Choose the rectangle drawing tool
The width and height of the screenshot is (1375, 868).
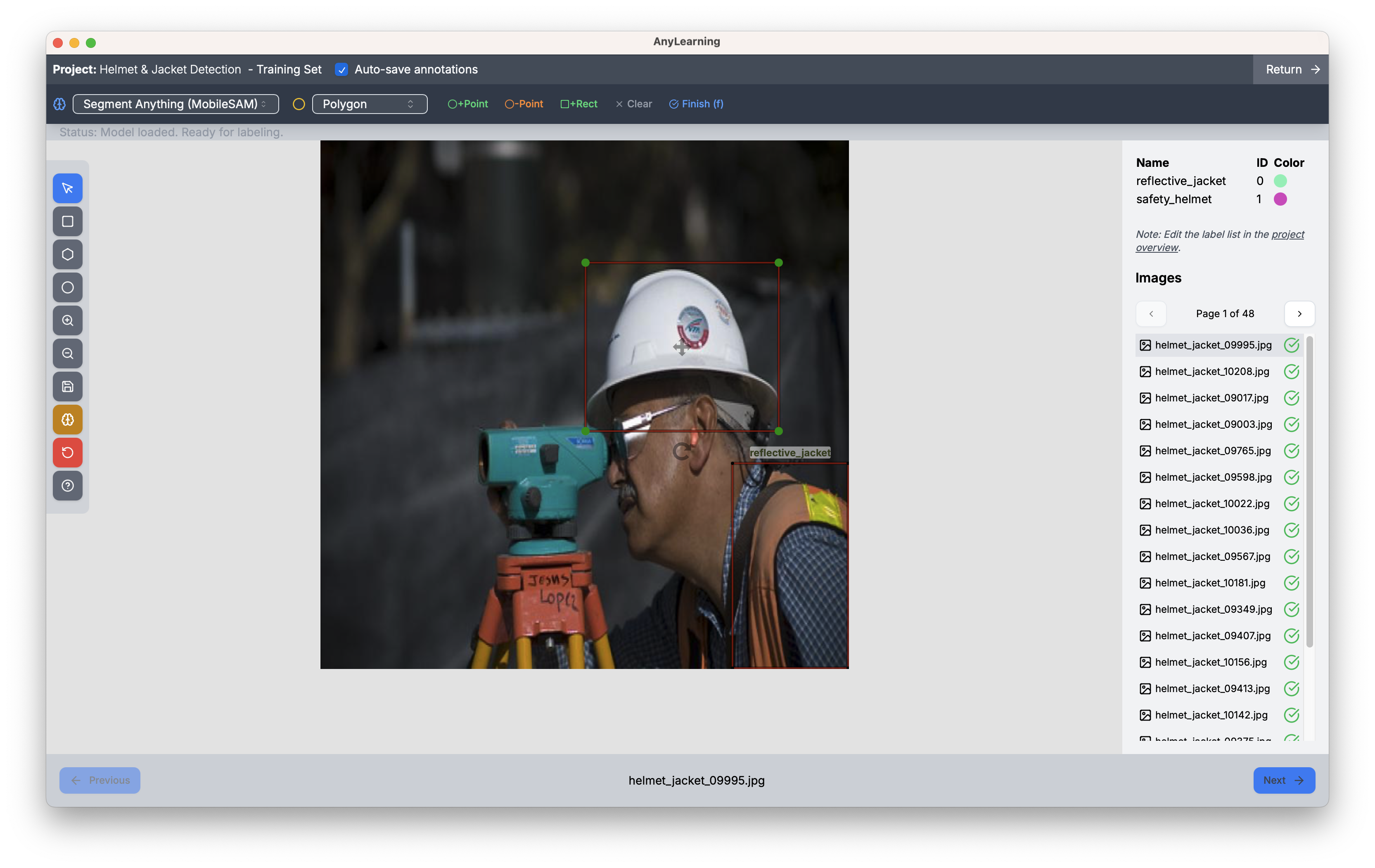pyautogui.click(x=67, y=222)
